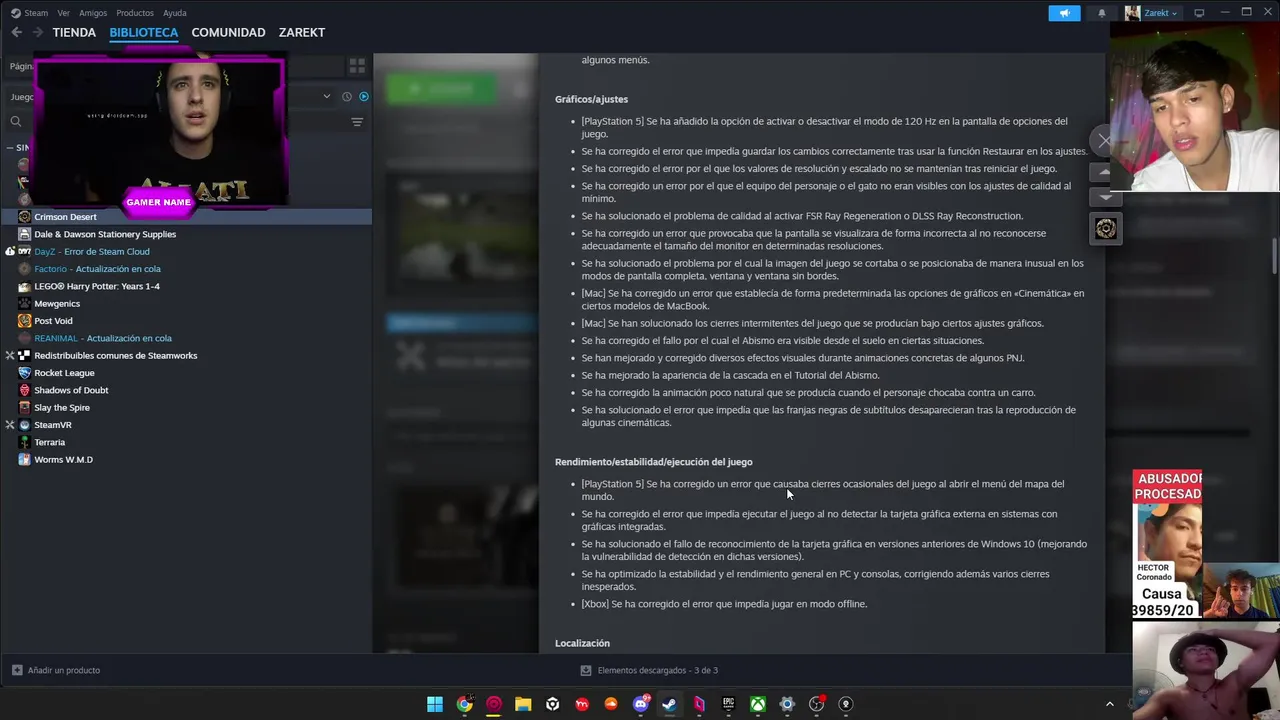Click the right-side library page scrollbar
This screenshot has height=720, width=1280.
[x=1274, y=255]
